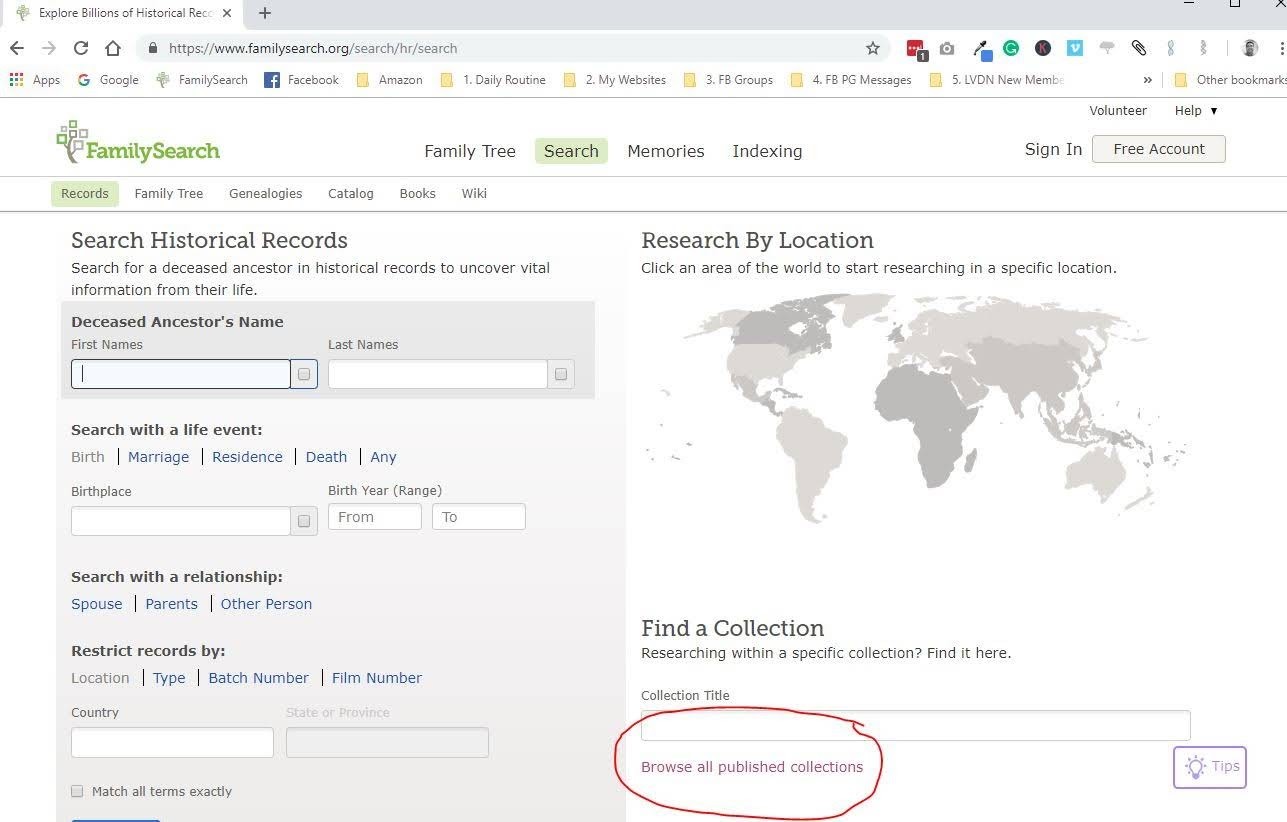This screenshot has width=1287, height=822.
Task: Switch to the Records sub-tab
Action: (85, 194)
